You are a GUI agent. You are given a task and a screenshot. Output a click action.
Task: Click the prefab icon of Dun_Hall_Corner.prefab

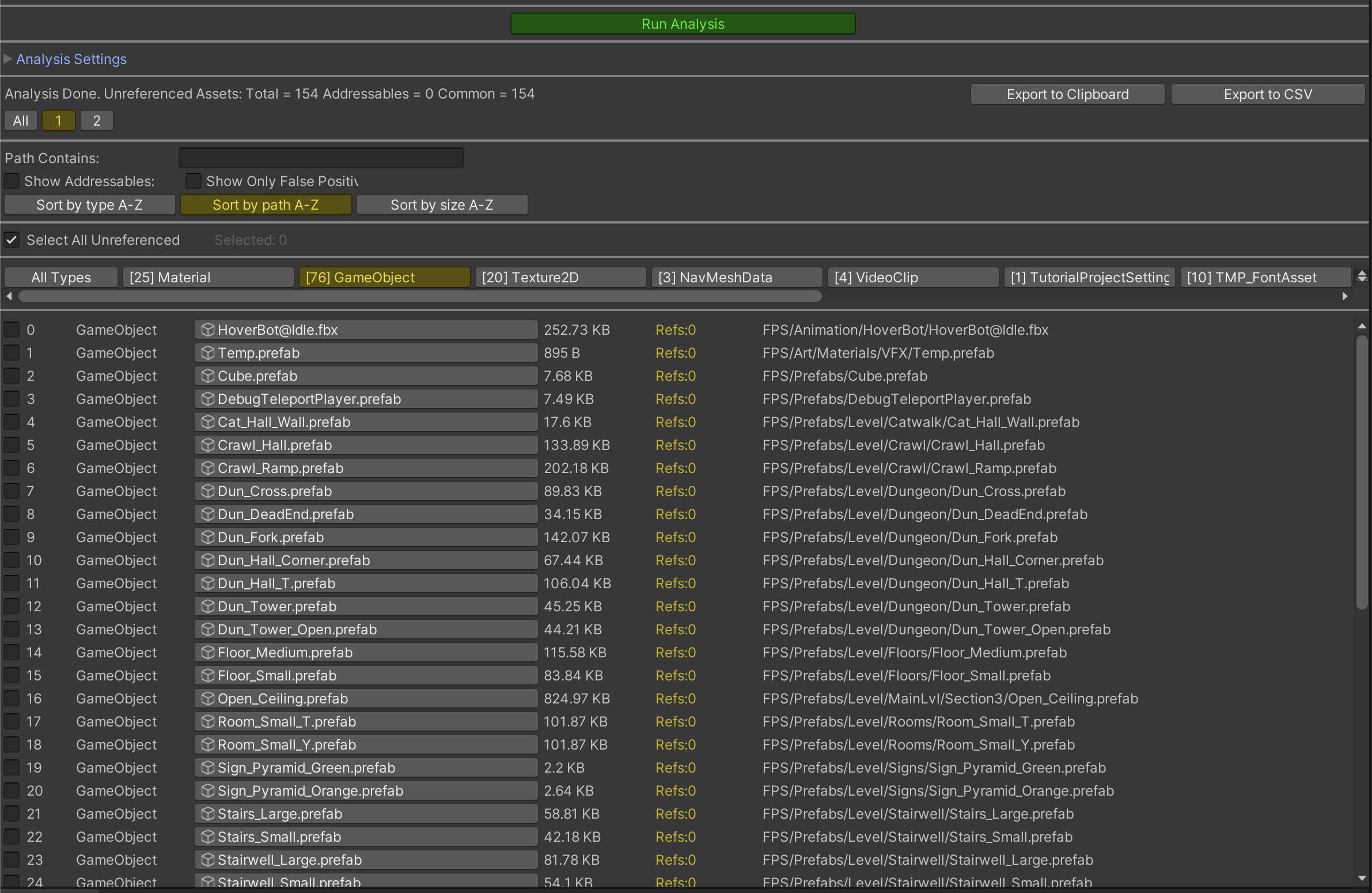(x=207, y=561)
